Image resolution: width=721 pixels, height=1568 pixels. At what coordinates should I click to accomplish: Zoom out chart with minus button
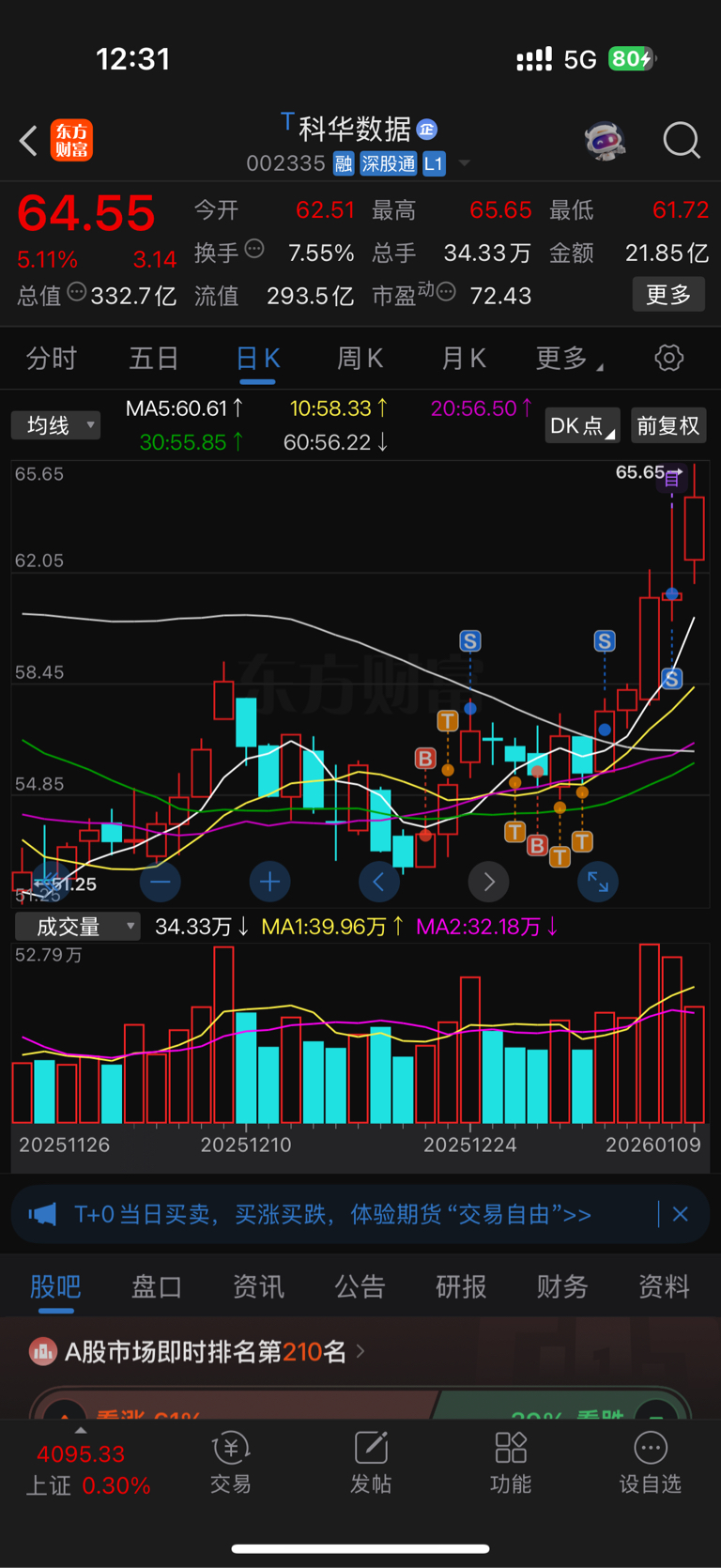(x=161, y=882)
